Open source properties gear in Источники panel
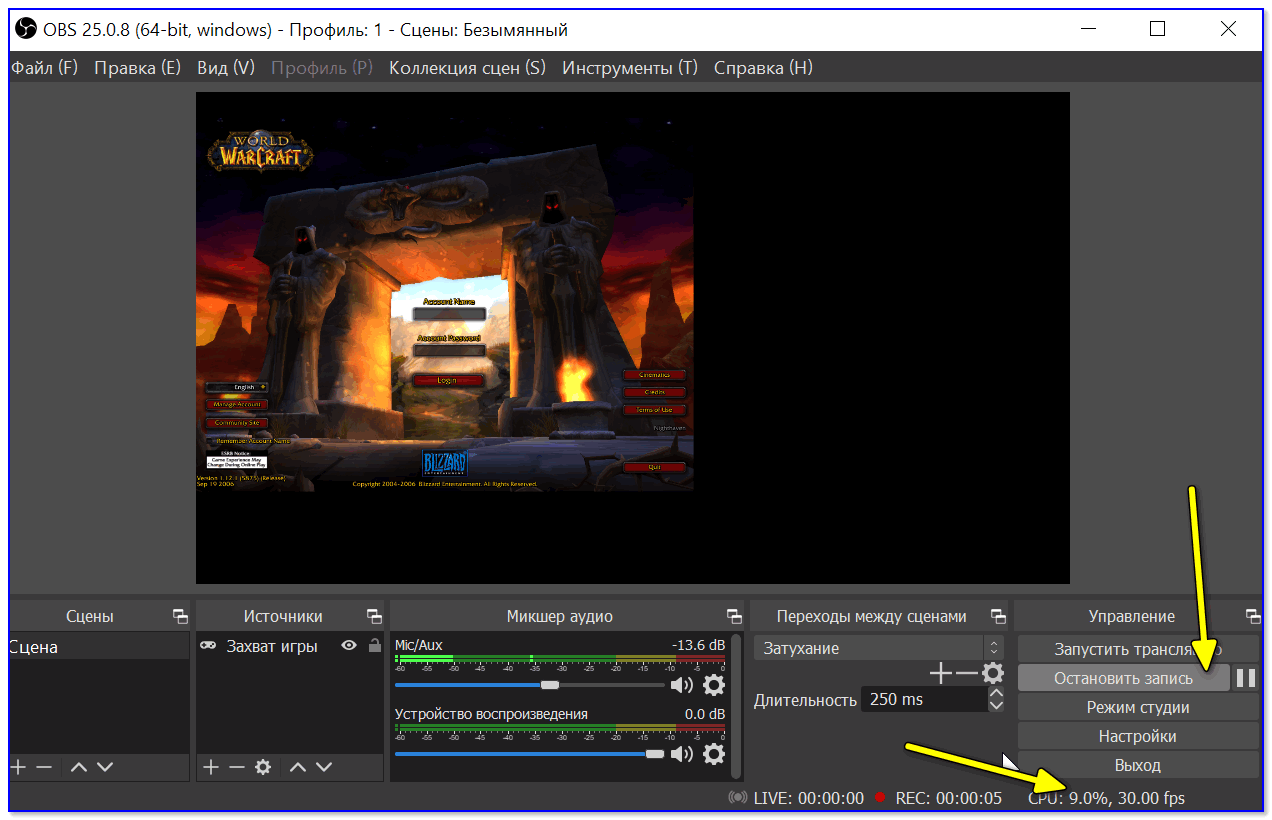This screenshot has height=820, width=1272. 263,767
